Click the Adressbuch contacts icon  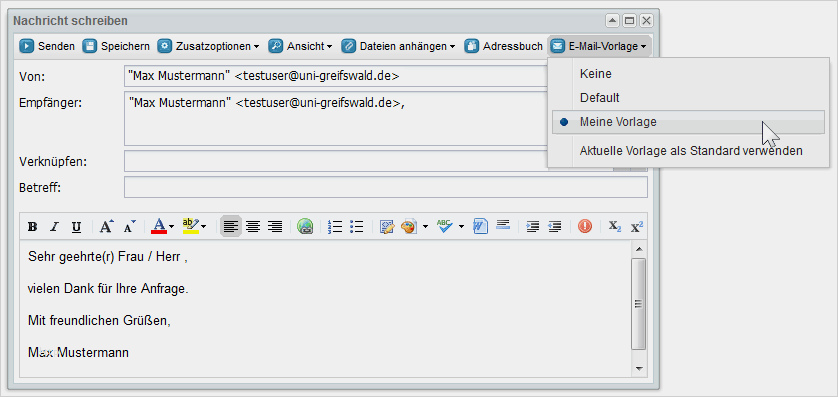(x=471, y=46)
